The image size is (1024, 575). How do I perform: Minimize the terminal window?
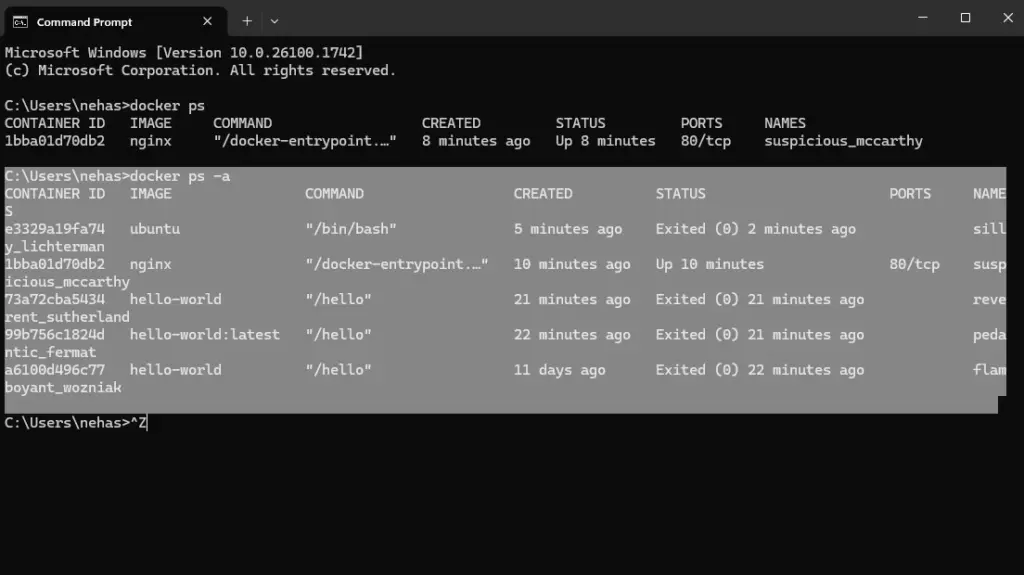click(x=920, y=18)
